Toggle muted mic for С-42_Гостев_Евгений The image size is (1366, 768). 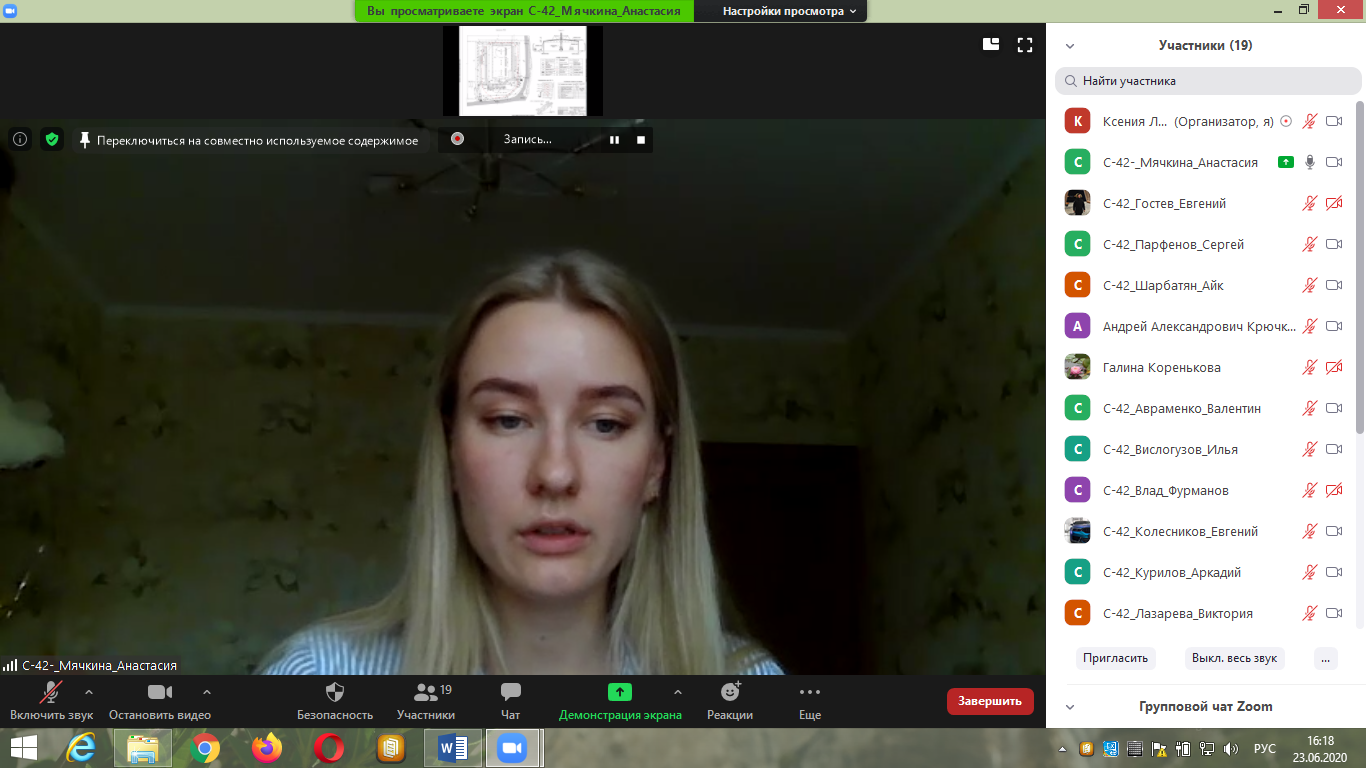tap(1310, 203)
